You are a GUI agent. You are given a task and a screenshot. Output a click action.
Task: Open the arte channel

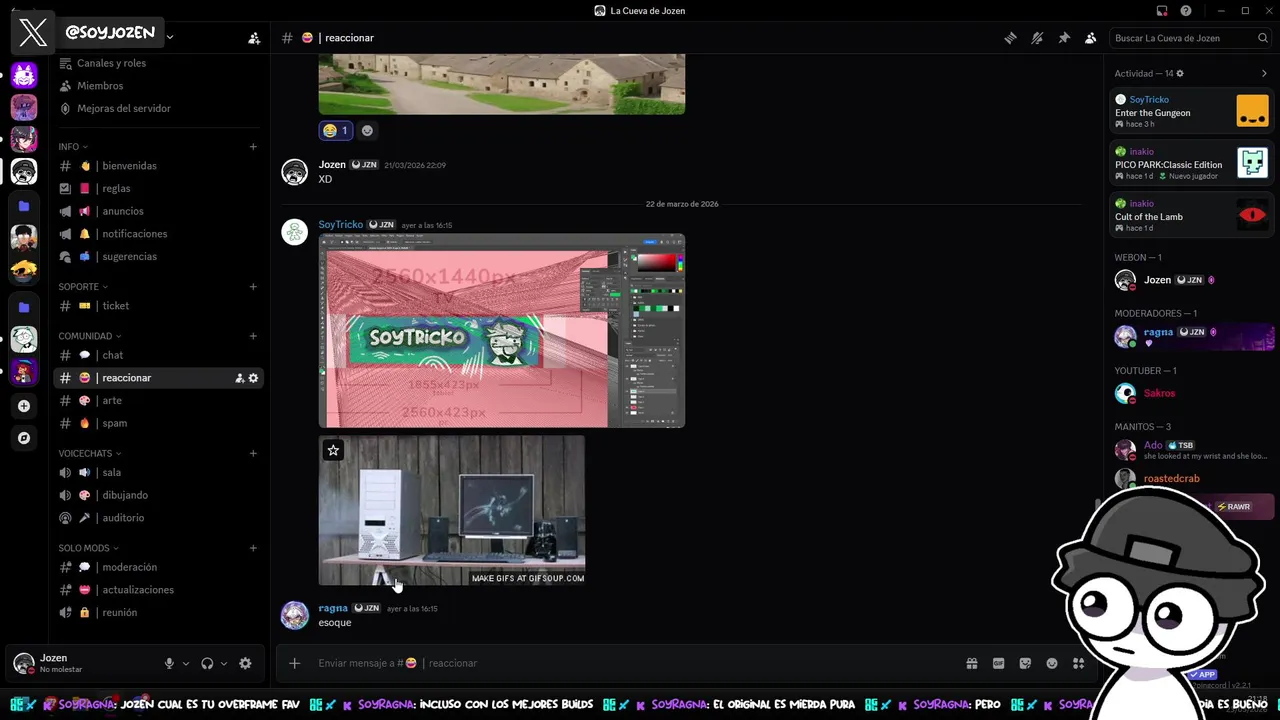tap(159, 400)
